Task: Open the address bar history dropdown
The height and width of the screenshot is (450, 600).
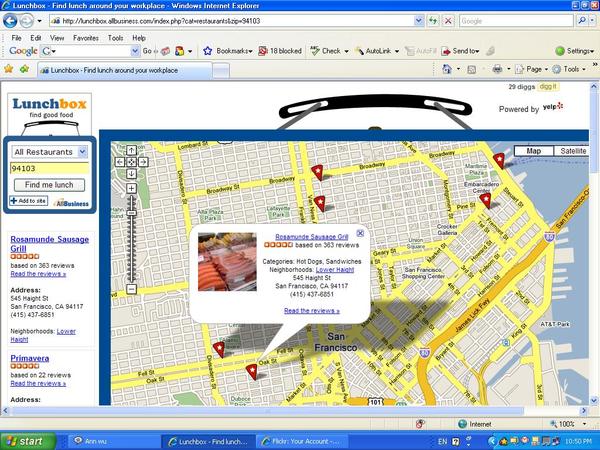Action: pos(419,21)
